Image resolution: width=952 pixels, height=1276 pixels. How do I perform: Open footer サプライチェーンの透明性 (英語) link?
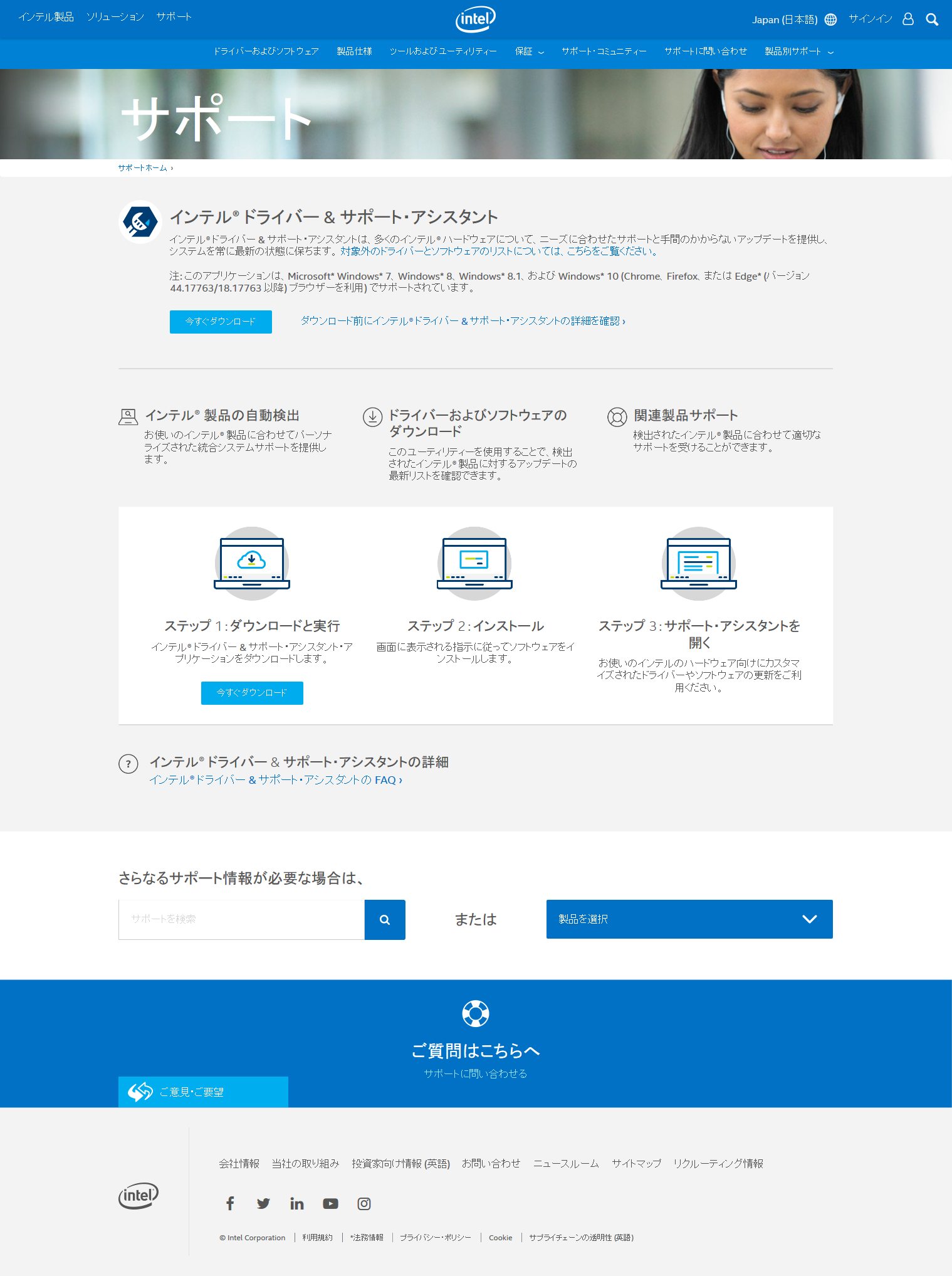click(582, 1238)
